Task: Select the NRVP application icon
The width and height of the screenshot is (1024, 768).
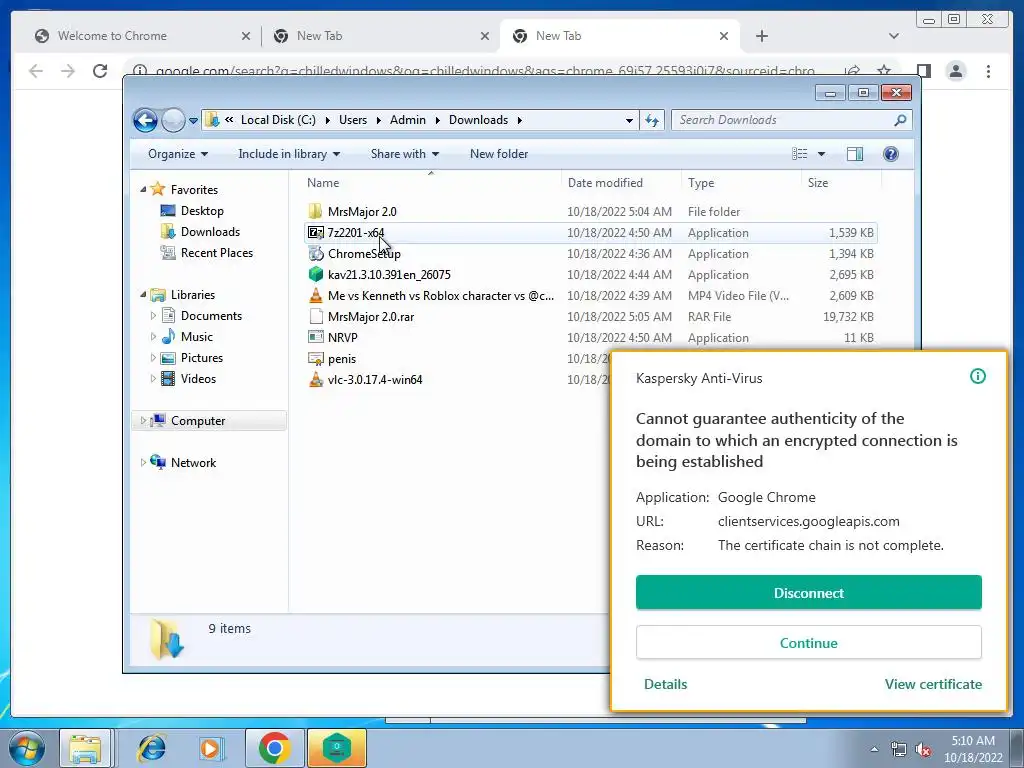Action: pyautogui.click(x=316, y=338)
